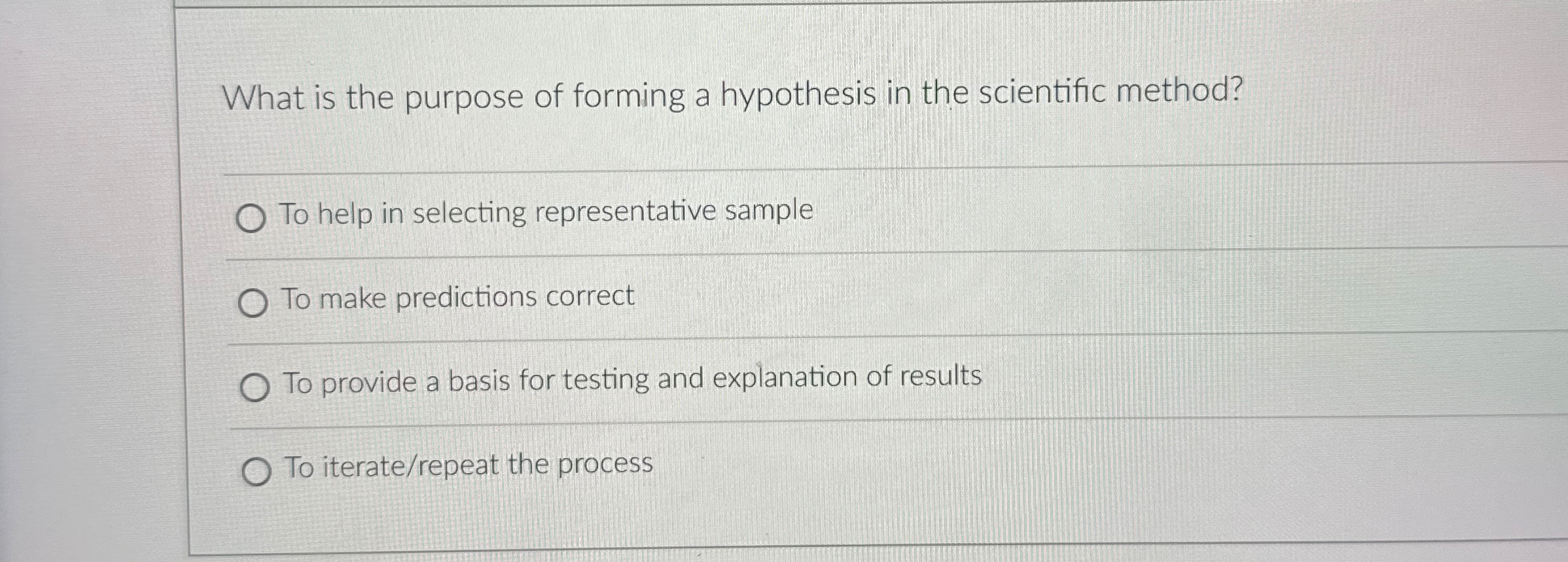Click the fourth answer's radio circle
The width and height of the screenshot is (1568, 562).
tap(258, 470)
